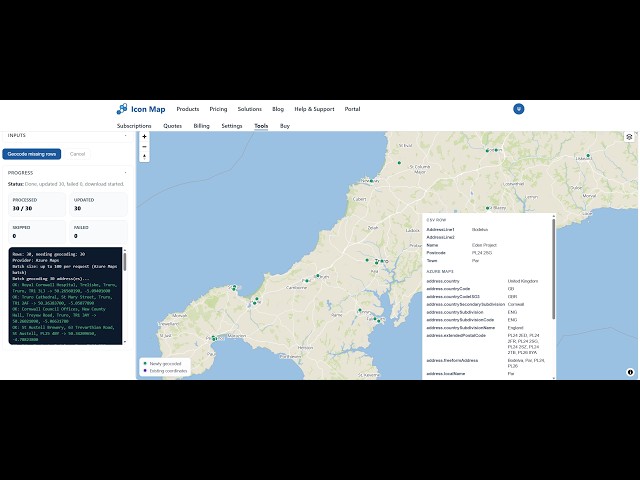This screenshot has height=480, width=640.
Task: Click the address.country value United Kingdom
Action: (523, 281)
